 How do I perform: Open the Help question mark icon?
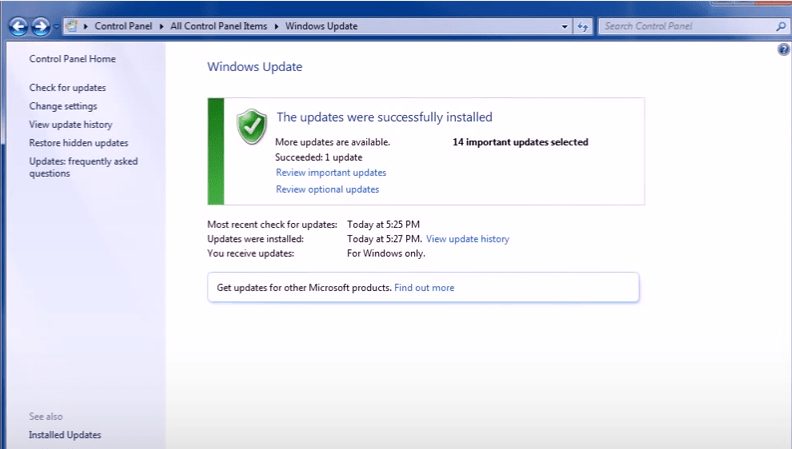pyautogui.click(x=783, y=49)
